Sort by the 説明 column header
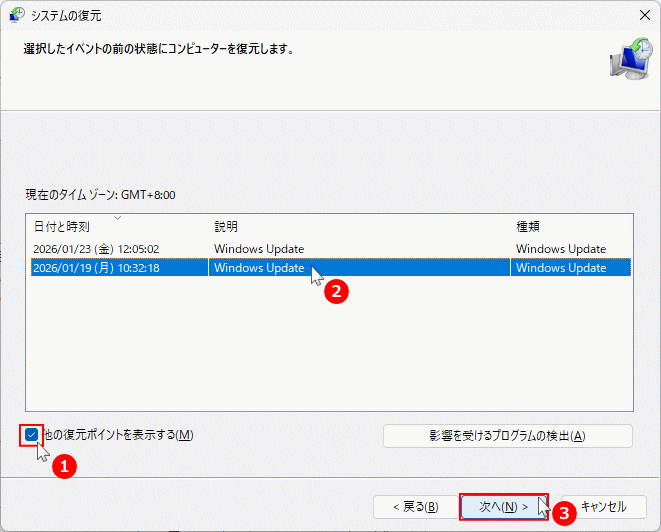 click(x=226, y=227)
